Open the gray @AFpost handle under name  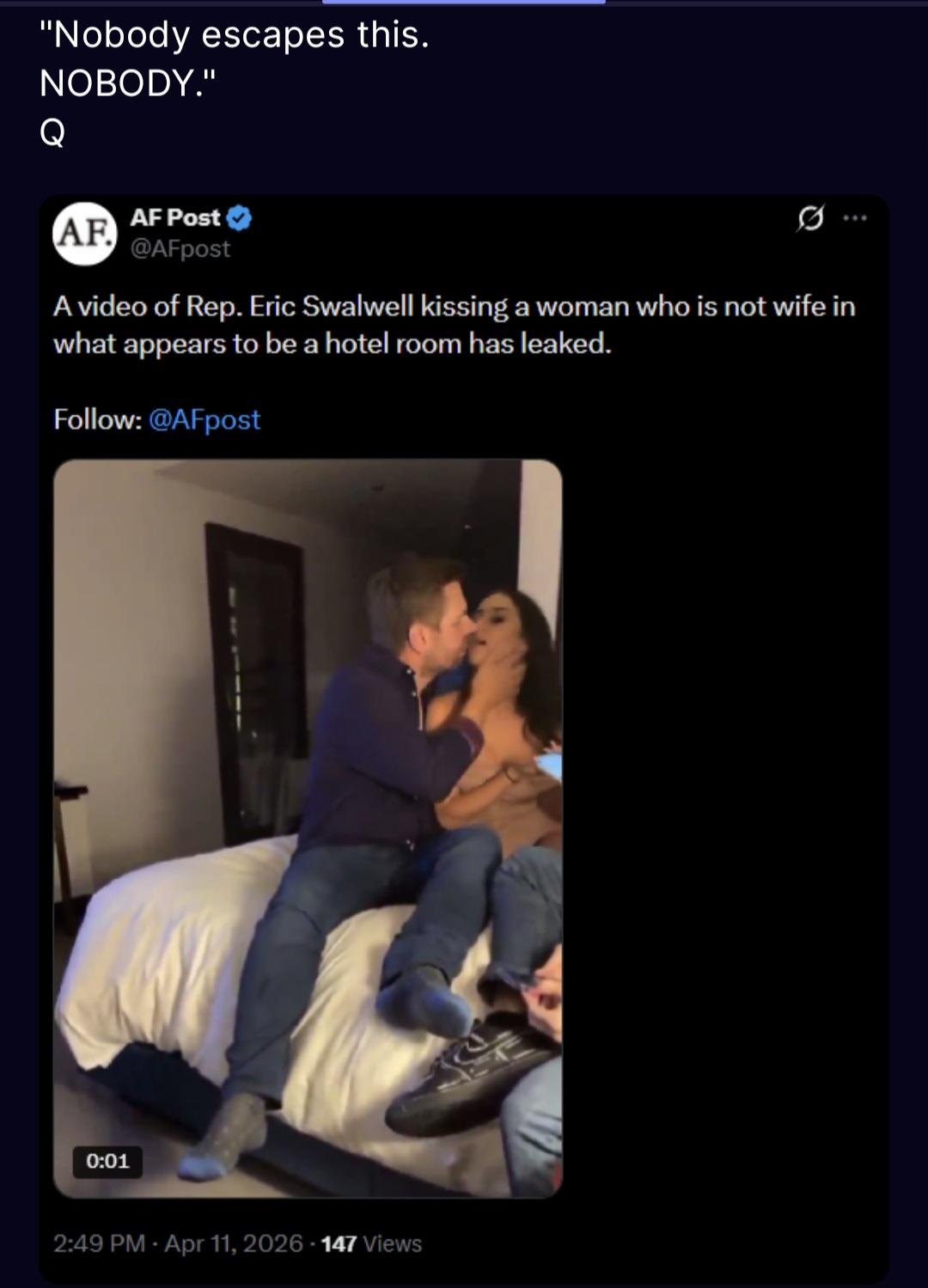pos(180,249)
